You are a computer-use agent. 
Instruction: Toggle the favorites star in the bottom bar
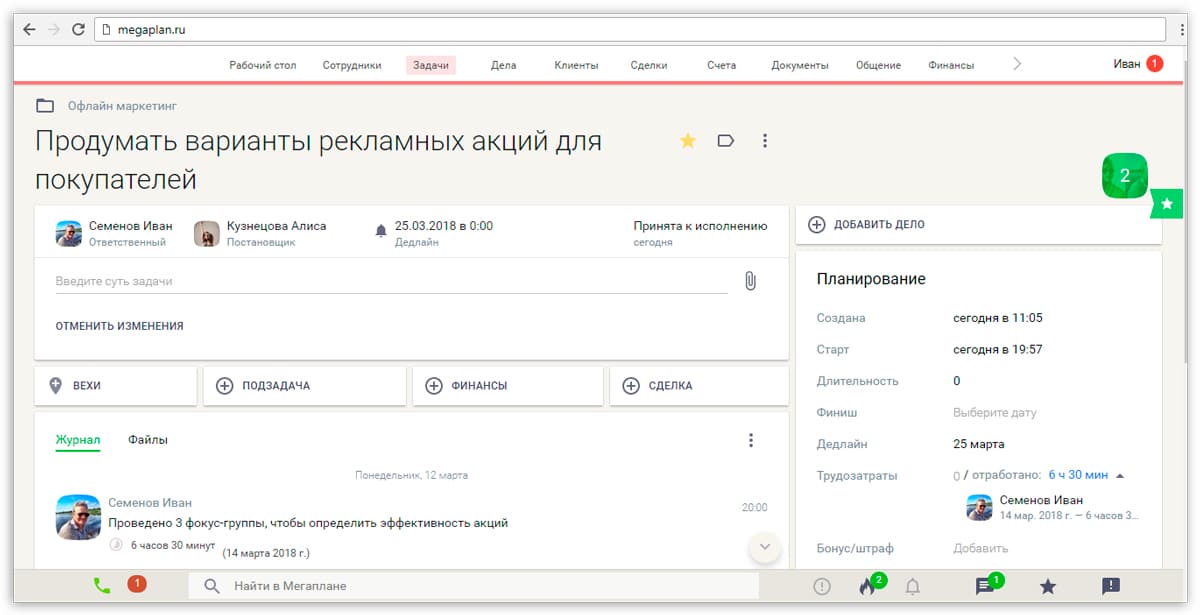[1047, 586]
